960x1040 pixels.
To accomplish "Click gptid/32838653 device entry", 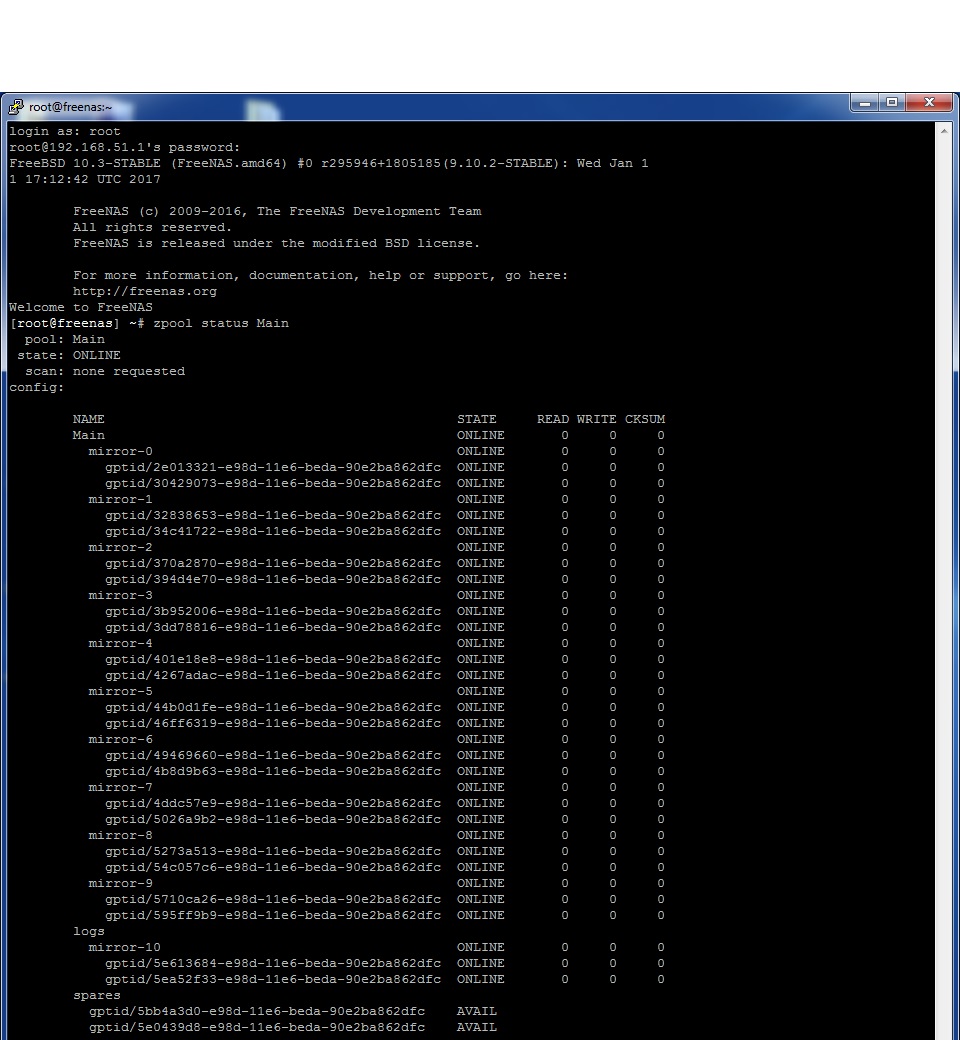I will coord(273,515).
